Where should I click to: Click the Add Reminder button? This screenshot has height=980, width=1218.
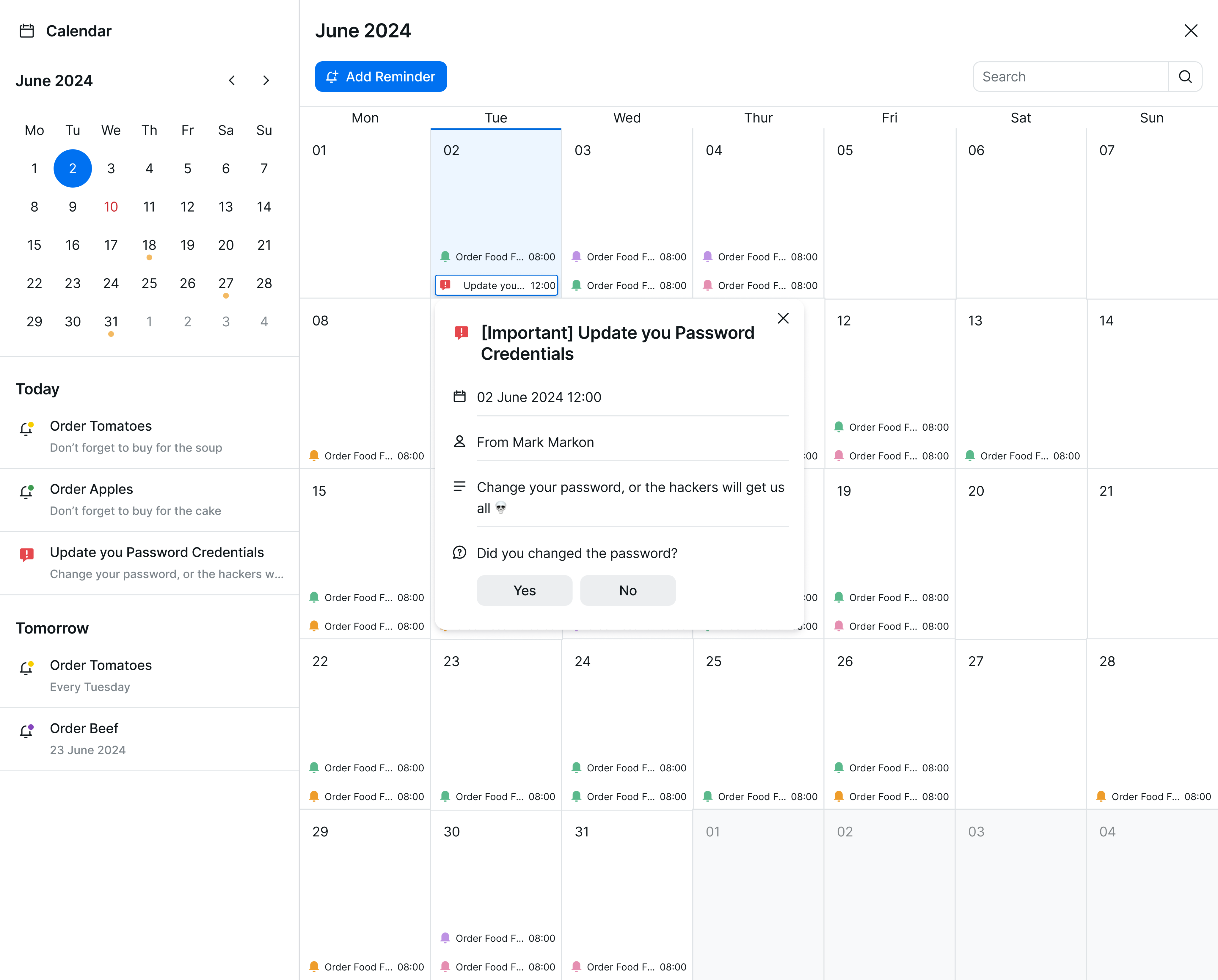(x=381, y=77)
